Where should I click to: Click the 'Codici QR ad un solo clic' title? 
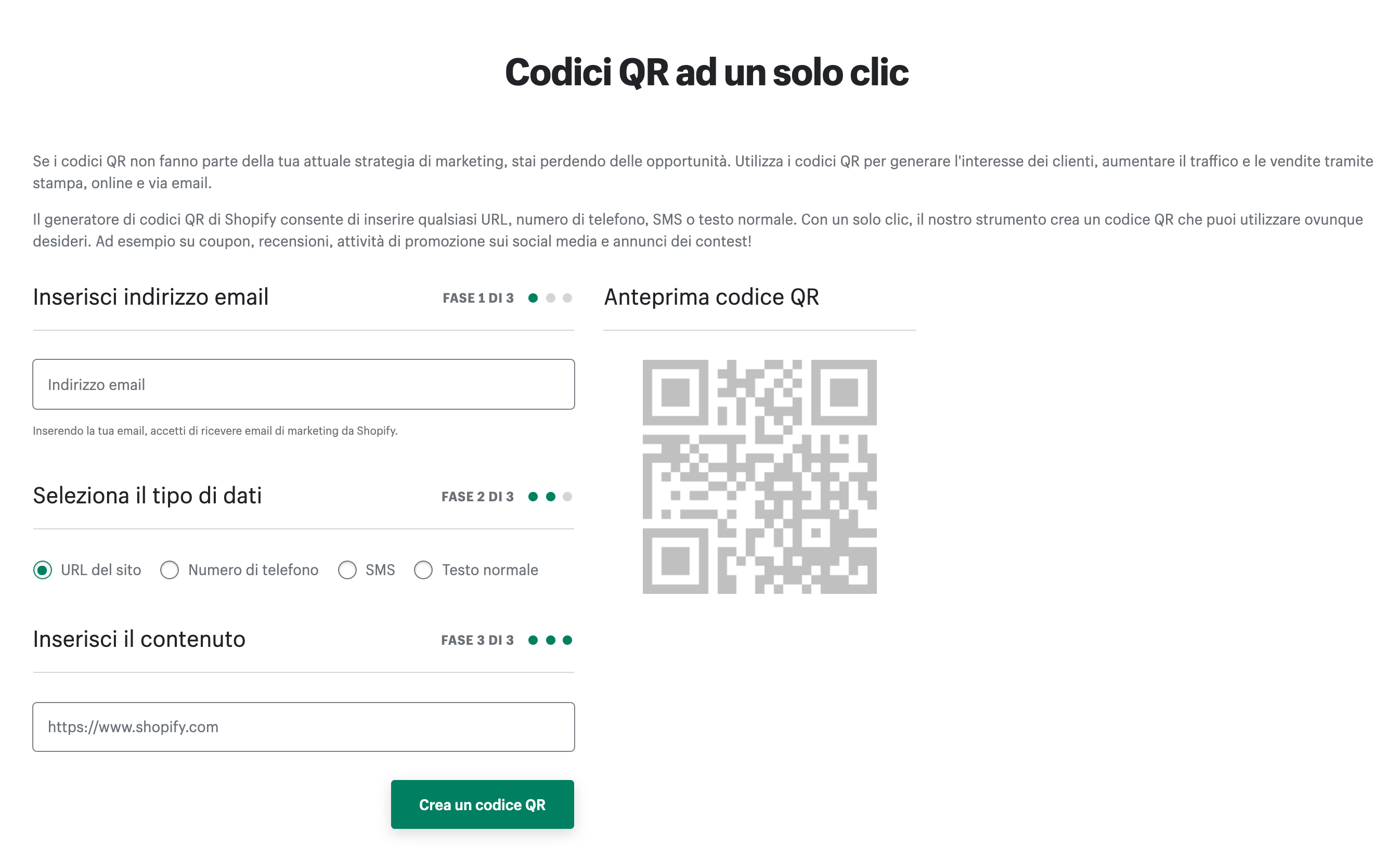(x=706, y=72)
